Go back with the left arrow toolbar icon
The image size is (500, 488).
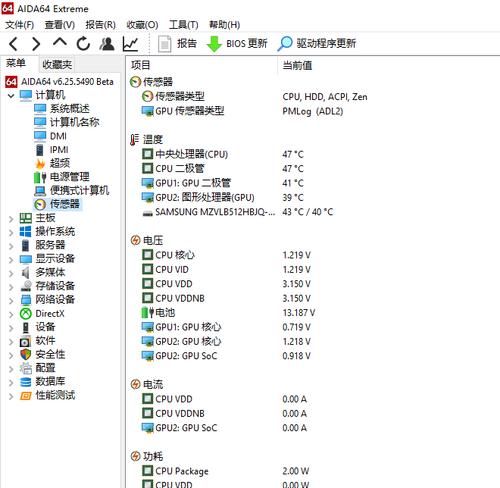pyautogui.click(x=13, y=44)
